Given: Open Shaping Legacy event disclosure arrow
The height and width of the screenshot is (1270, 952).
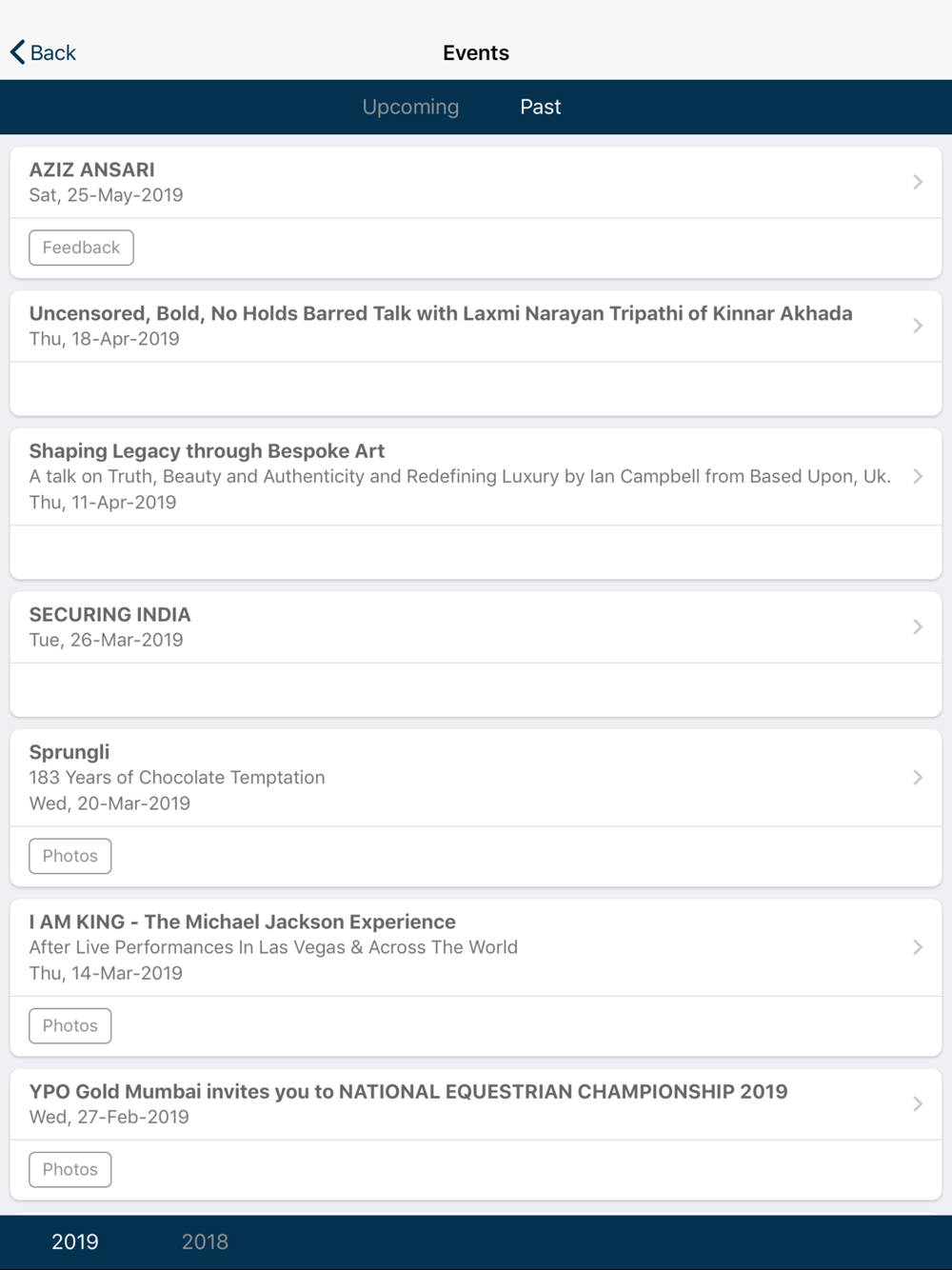Looking at the screenshot, I should 917,476.
